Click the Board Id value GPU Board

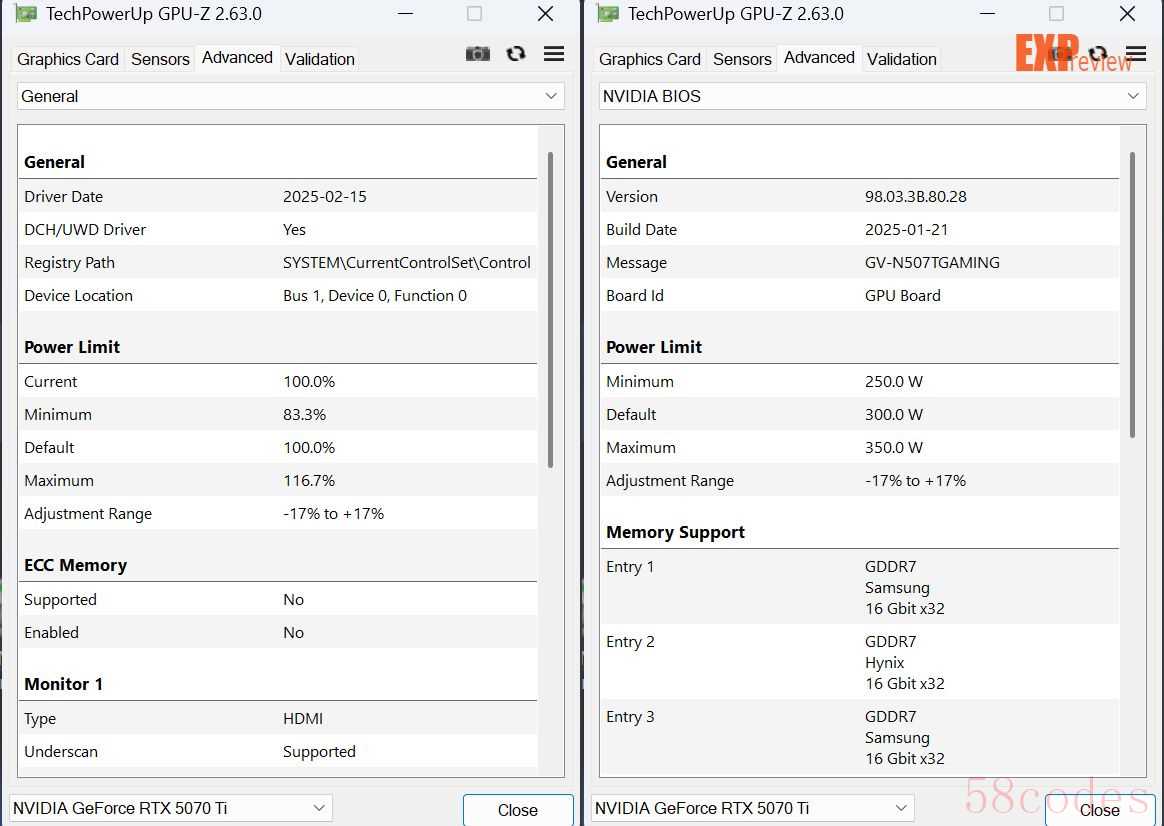tap(903, 295)
